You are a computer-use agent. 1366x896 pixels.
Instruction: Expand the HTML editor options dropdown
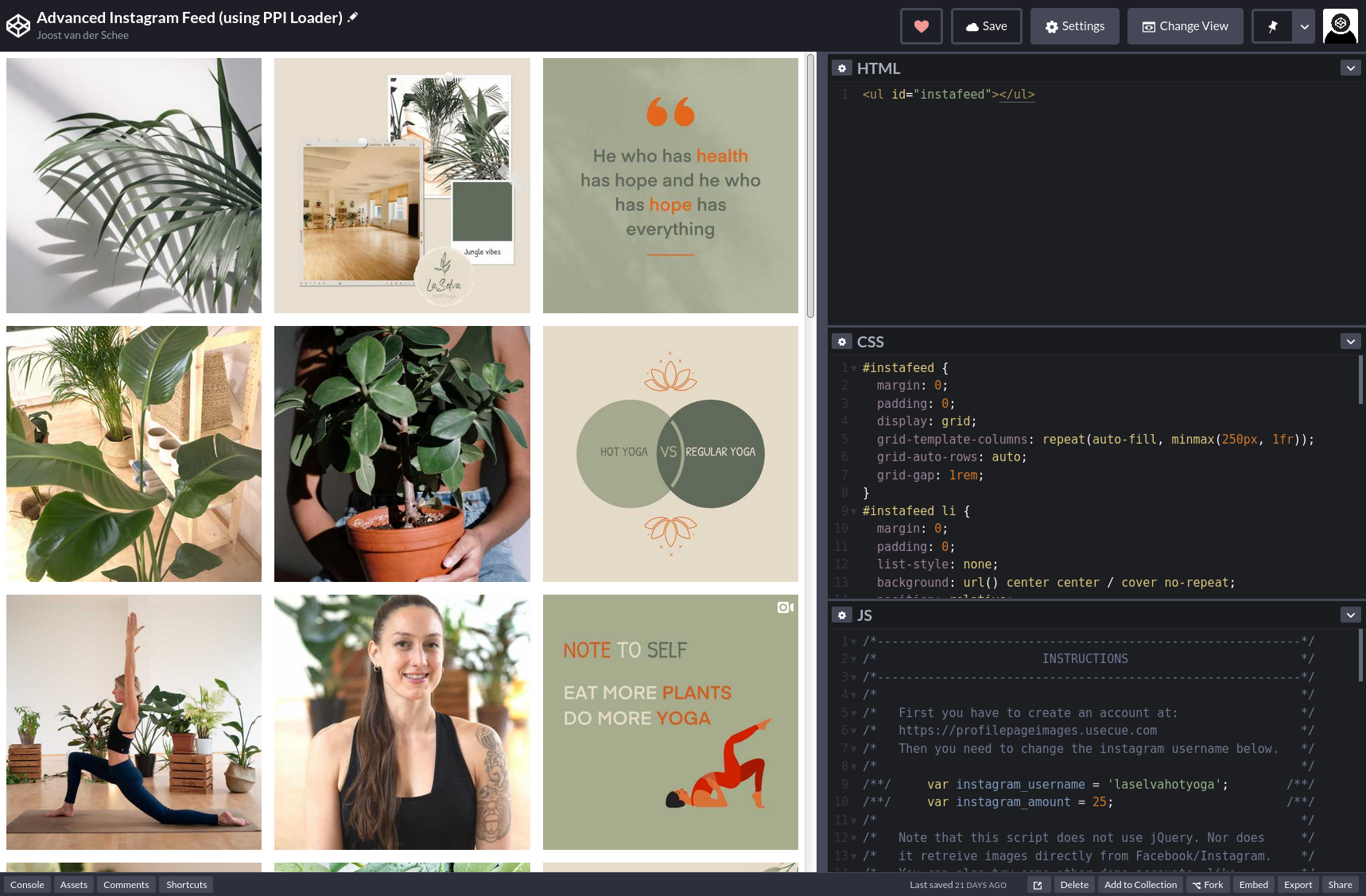(x=1350, y=68)
